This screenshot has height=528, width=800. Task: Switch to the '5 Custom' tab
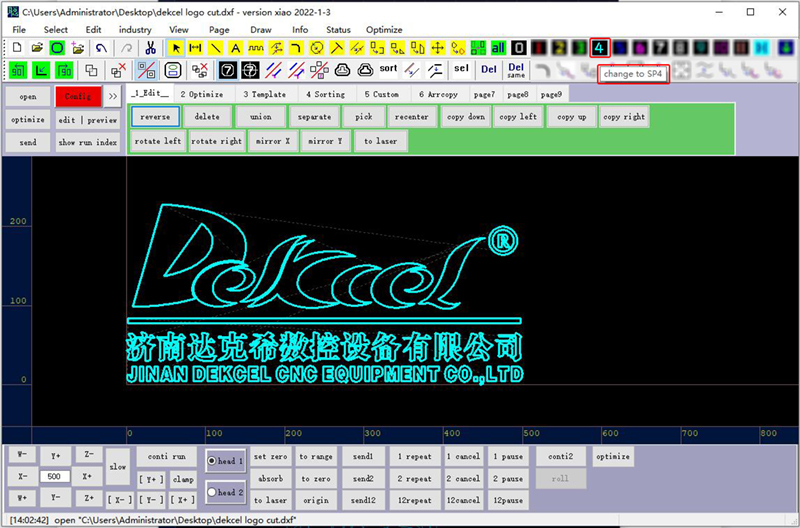point(382,94)
